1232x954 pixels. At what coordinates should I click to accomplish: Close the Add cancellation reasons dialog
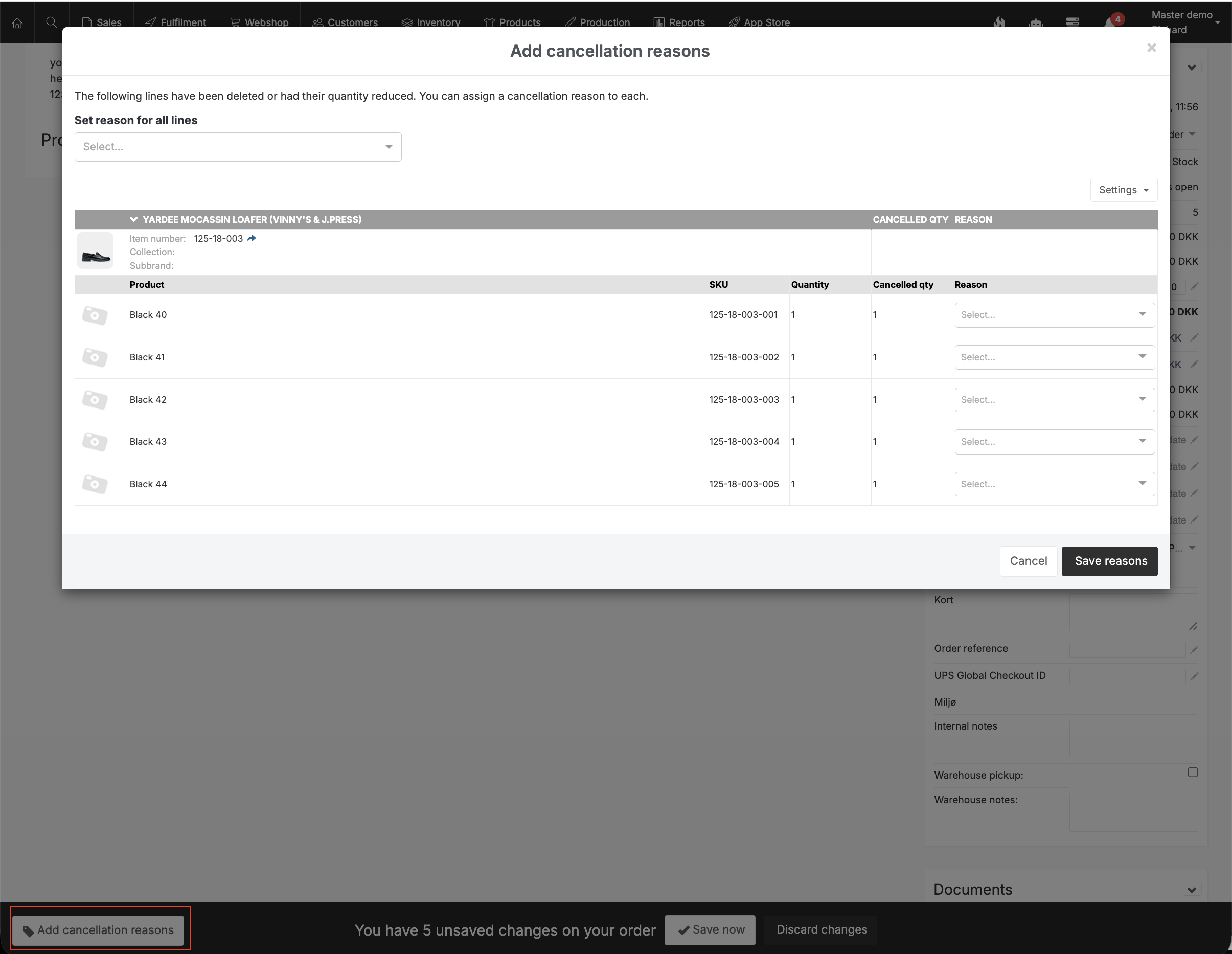click(1151, 48)
